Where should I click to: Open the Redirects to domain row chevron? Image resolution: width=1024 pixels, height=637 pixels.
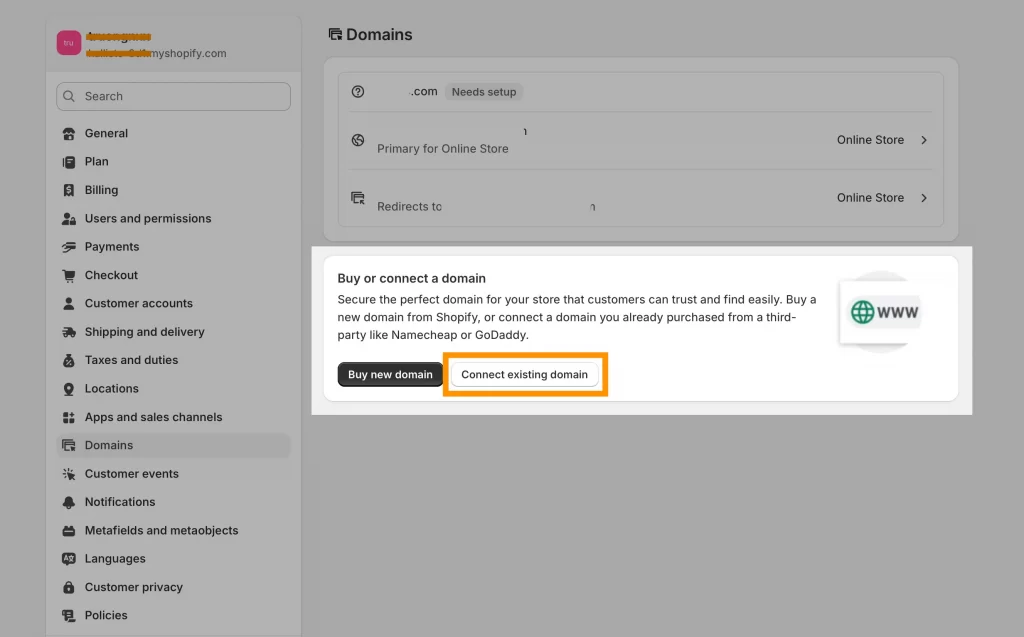pyautogui.click(x=924, y=198)
